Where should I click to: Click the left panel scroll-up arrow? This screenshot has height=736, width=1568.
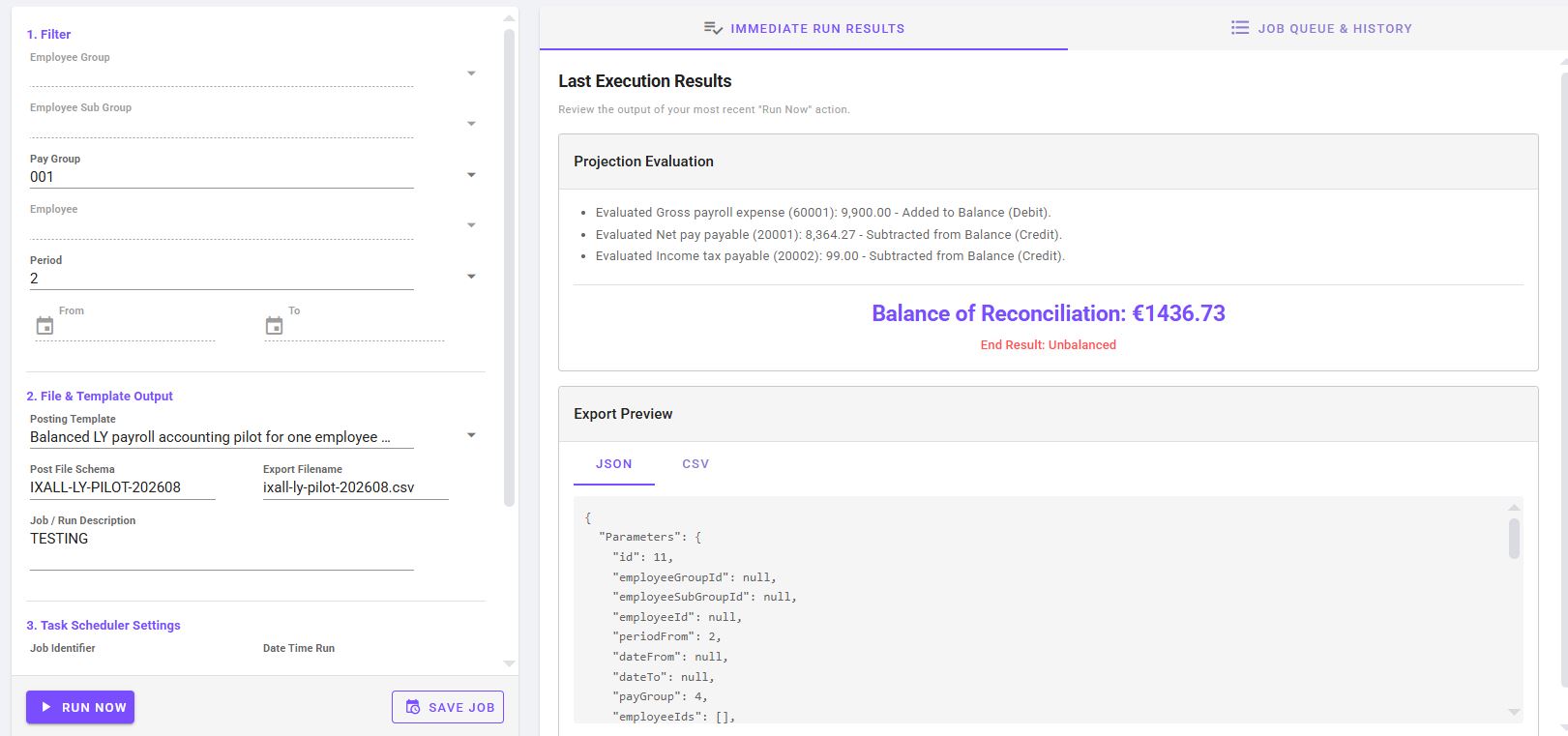point(510,18)
